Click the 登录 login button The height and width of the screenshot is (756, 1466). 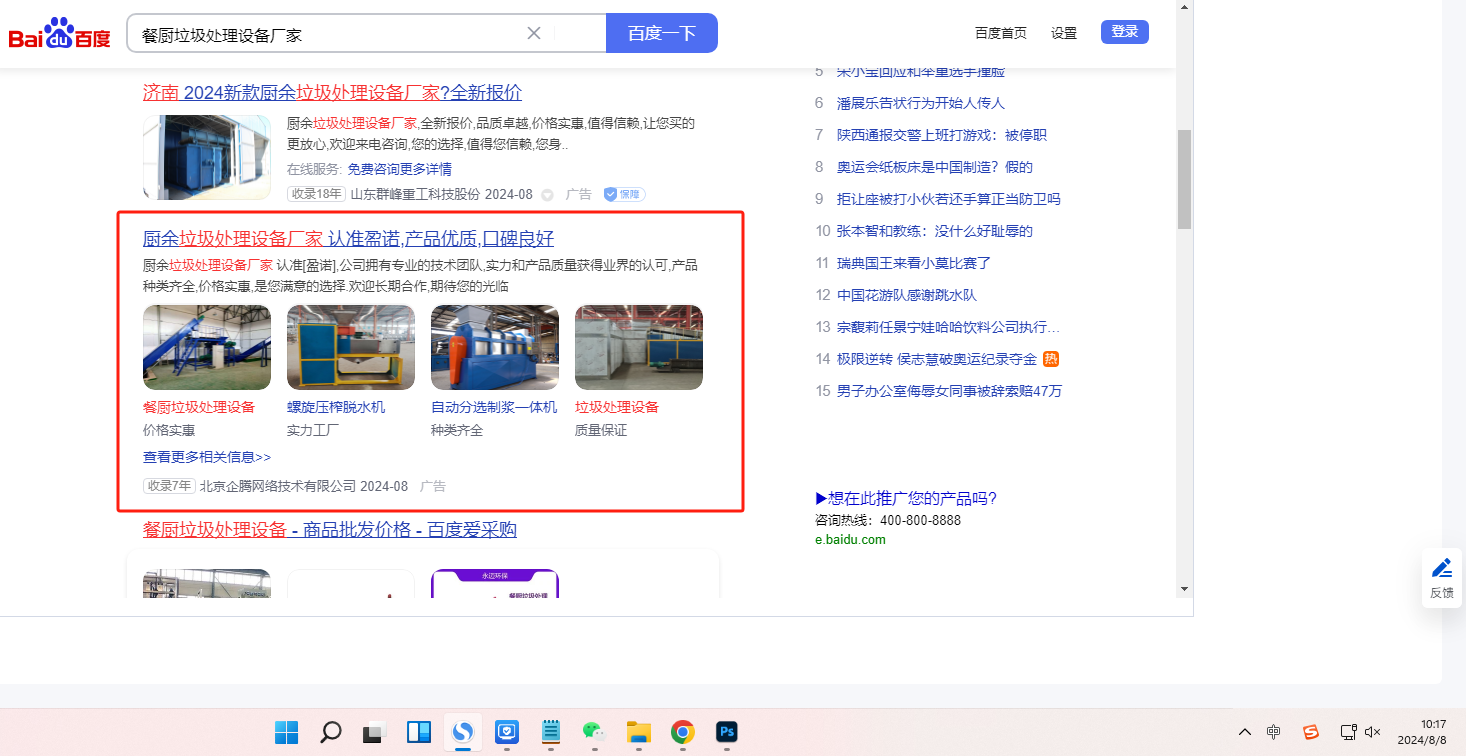coord(1124,32)
